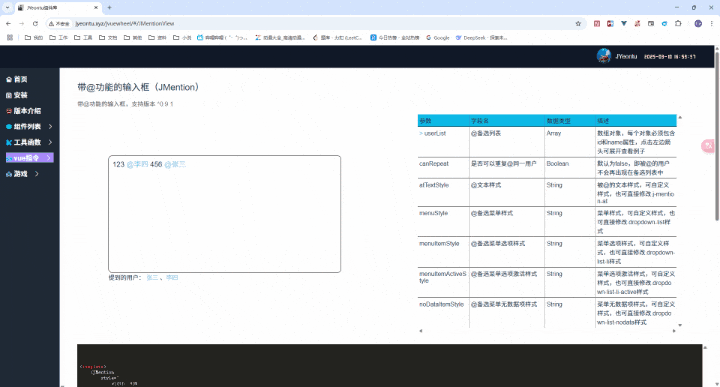Click the 版本介绍 red icon
Image resolution: width=720 pixels, height=387 pixels.
pos(9,111)
